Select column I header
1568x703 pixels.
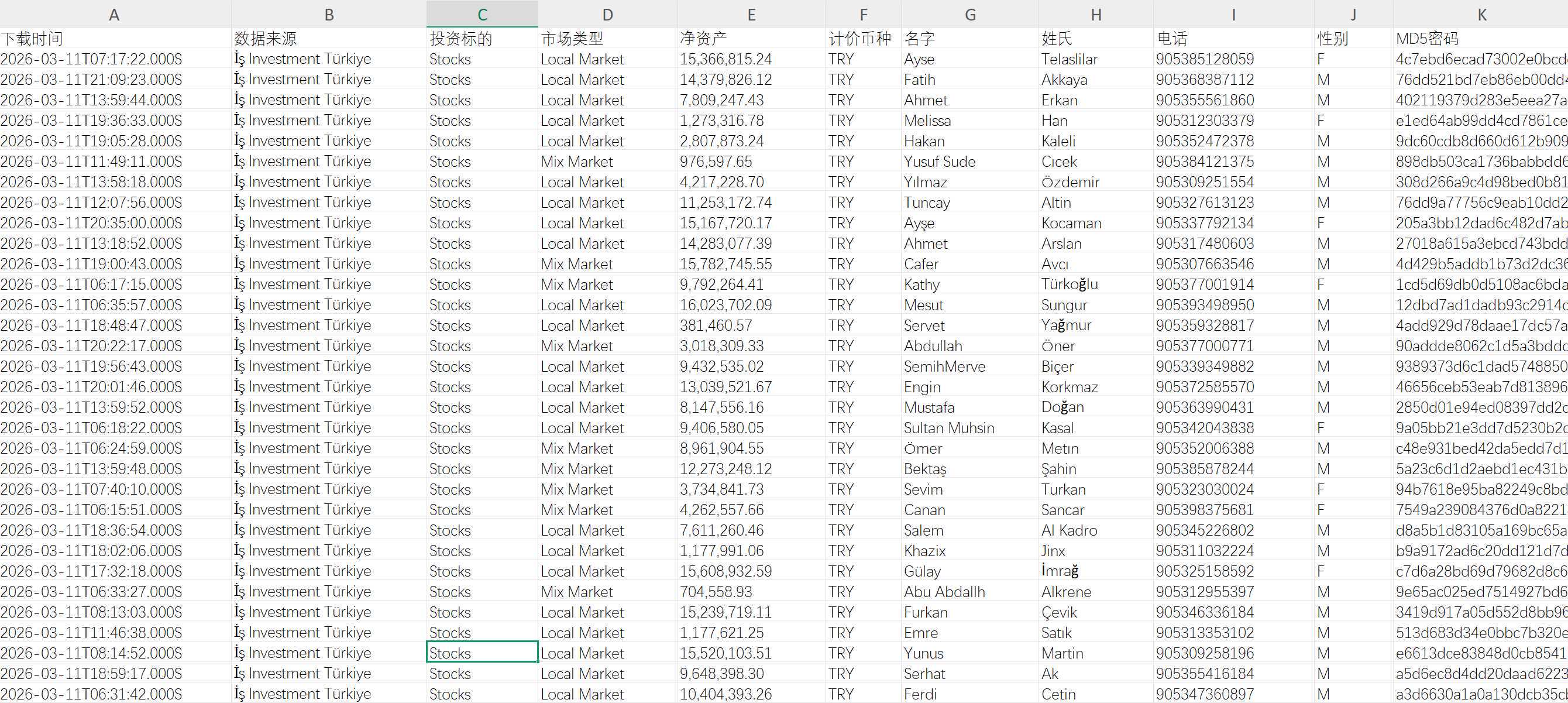[1233, 14]
